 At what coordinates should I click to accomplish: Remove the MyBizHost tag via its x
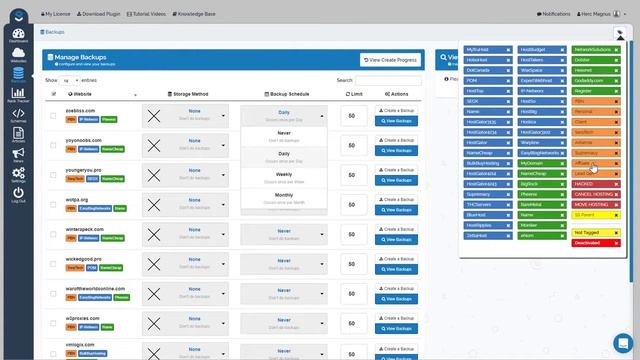[508, 50]
